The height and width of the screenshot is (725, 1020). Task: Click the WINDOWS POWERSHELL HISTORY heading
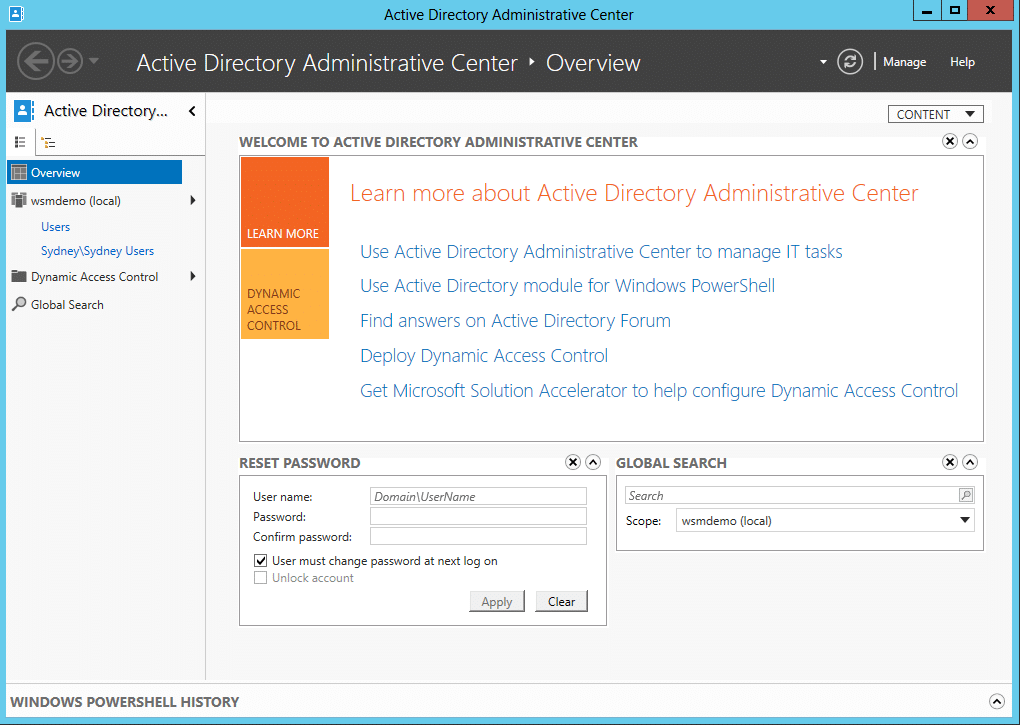[x=125, y=702]
